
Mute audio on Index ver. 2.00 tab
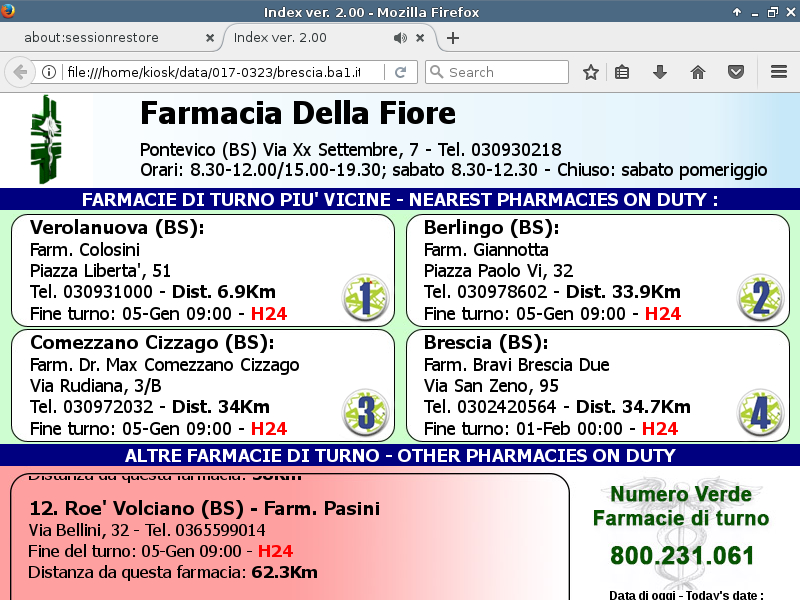pos(400,38)
